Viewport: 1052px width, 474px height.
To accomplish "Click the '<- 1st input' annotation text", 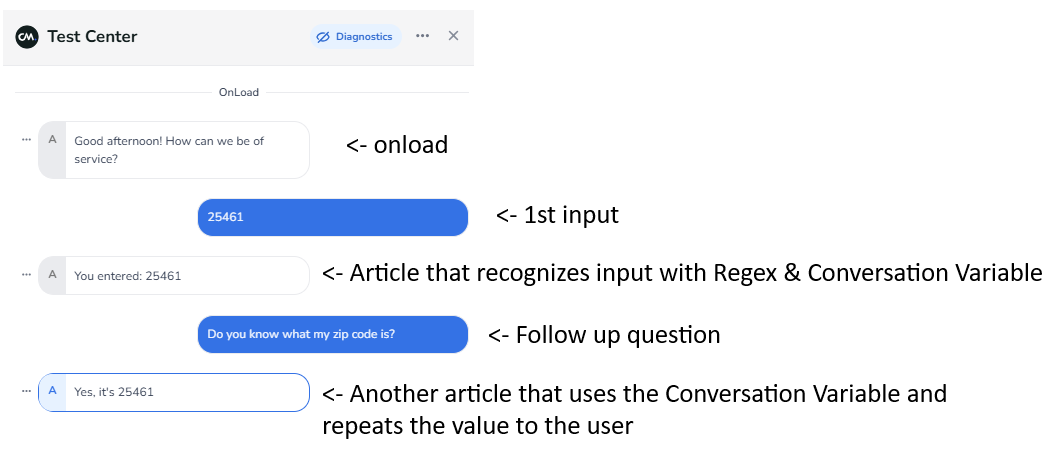I will click(557, 214).
